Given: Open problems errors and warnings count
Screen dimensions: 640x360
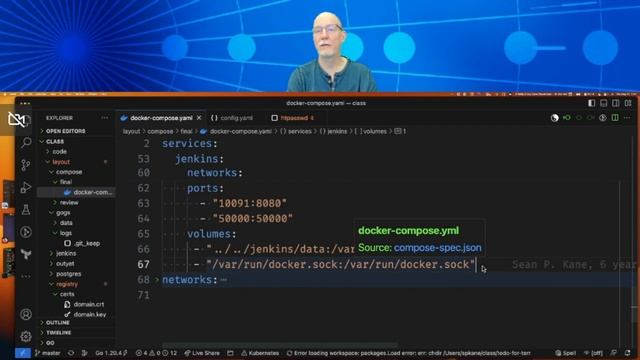Looking at the screenshot, I should coord(156,353).
